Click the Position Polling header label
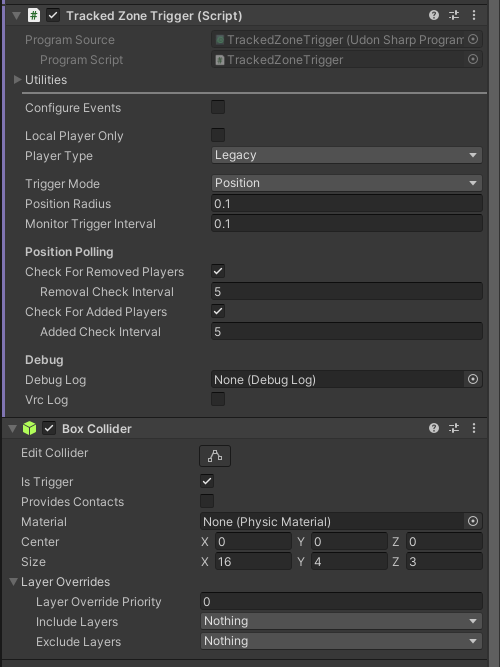The width and height of the screenshot is (500, 667). [x=69, y=252]
